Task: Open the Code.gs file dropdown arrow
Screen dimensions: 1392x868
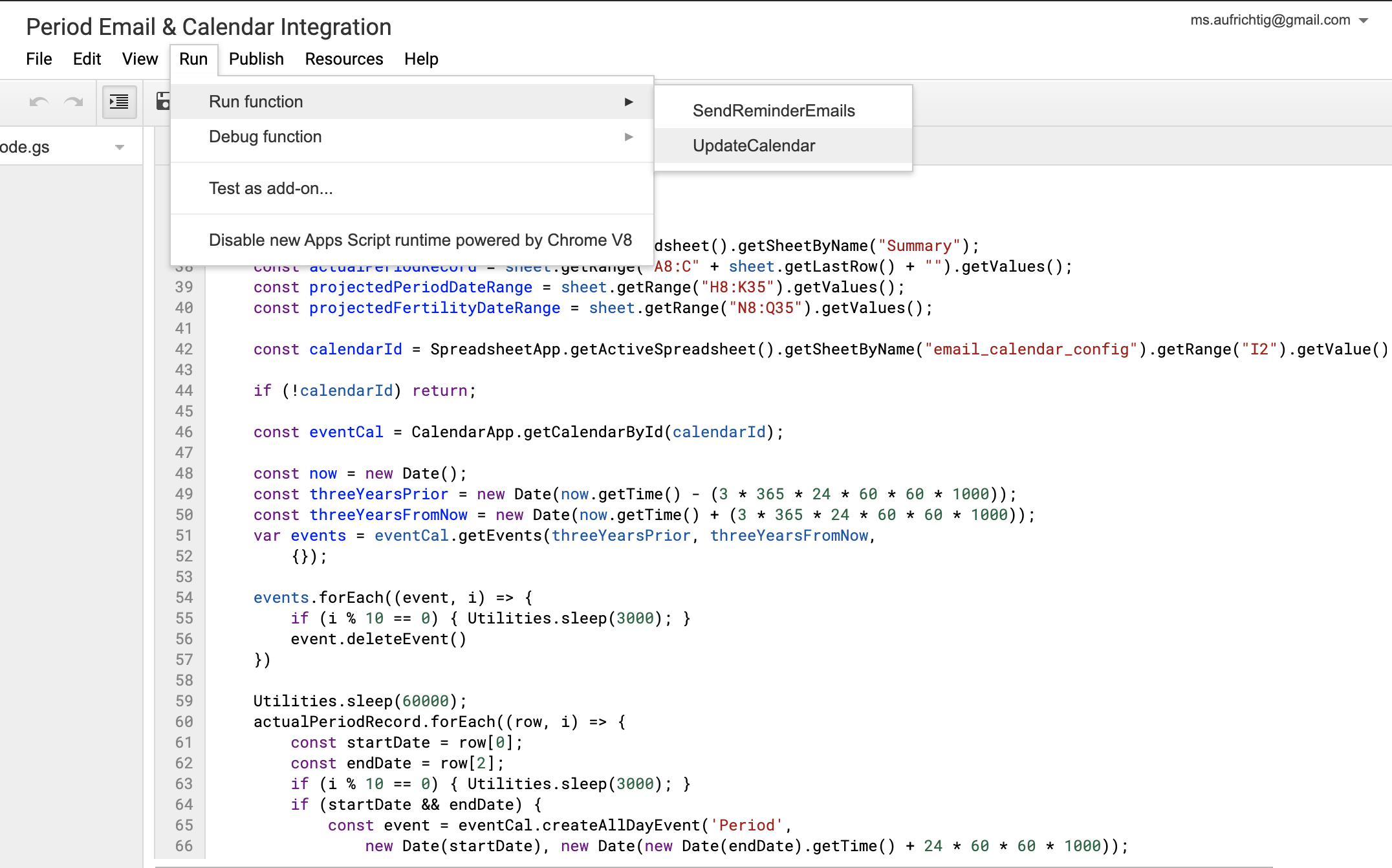Action: [x=120, y=147]
